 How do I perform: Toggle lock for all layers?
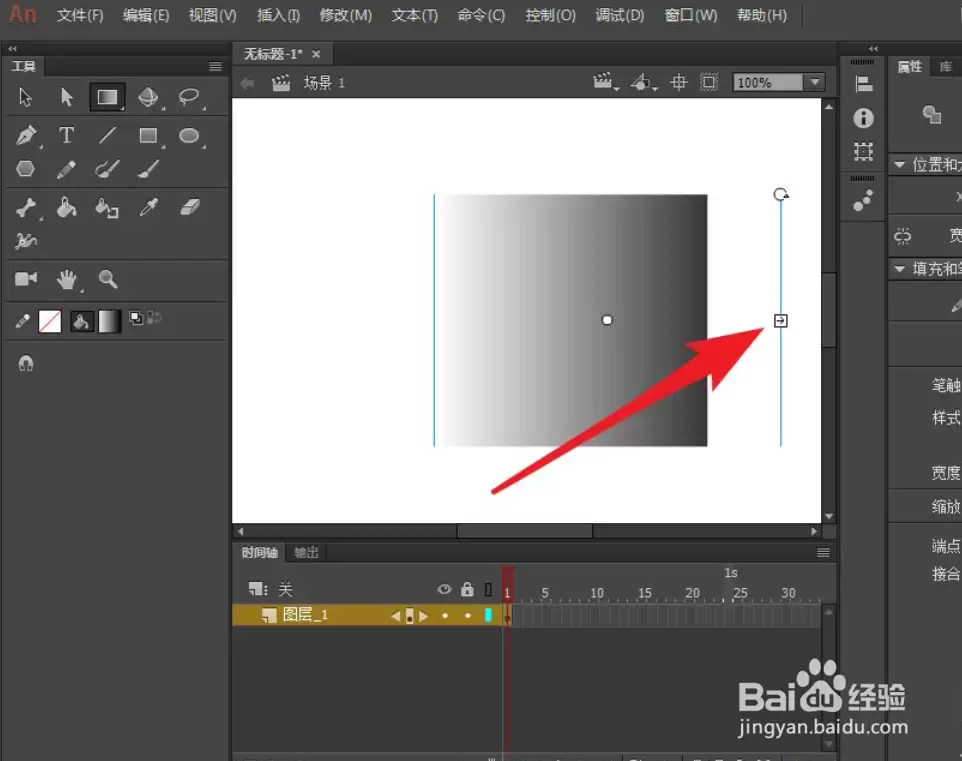(468, 589)
